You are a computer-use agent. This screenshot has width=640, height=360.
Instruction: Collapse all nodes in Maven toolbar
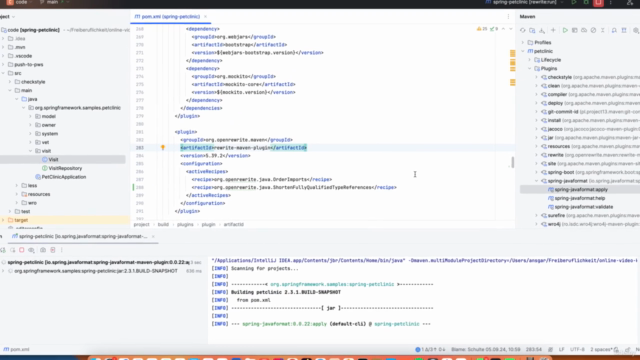[602, 31]
